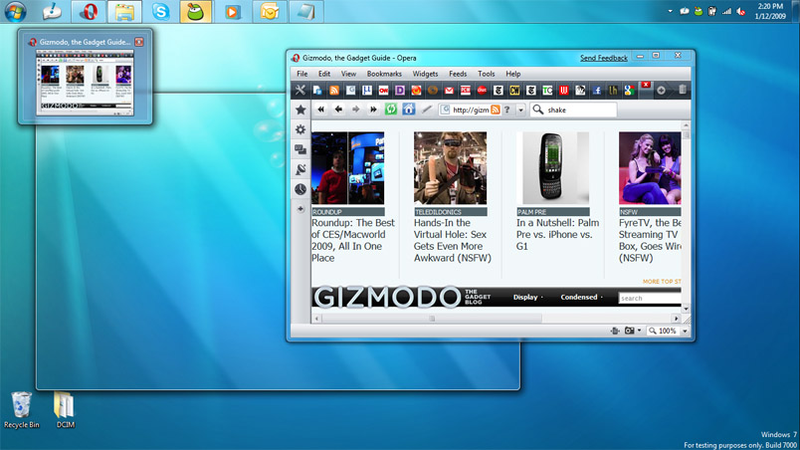Click the vertical scrollbar down arrow

[686, 309]
